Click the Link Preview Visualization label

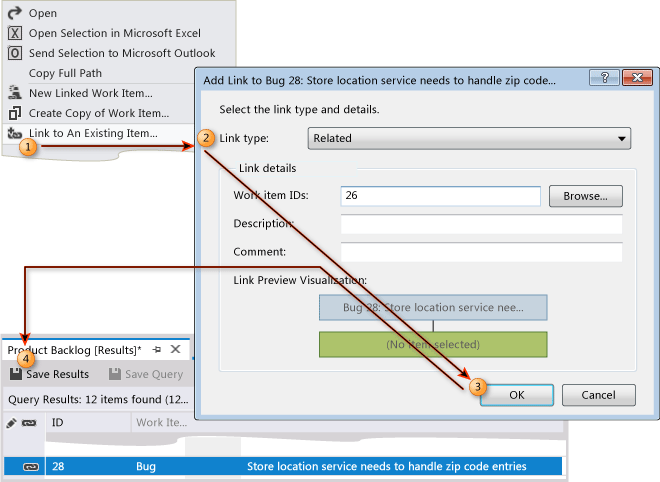tap(300, 280)
